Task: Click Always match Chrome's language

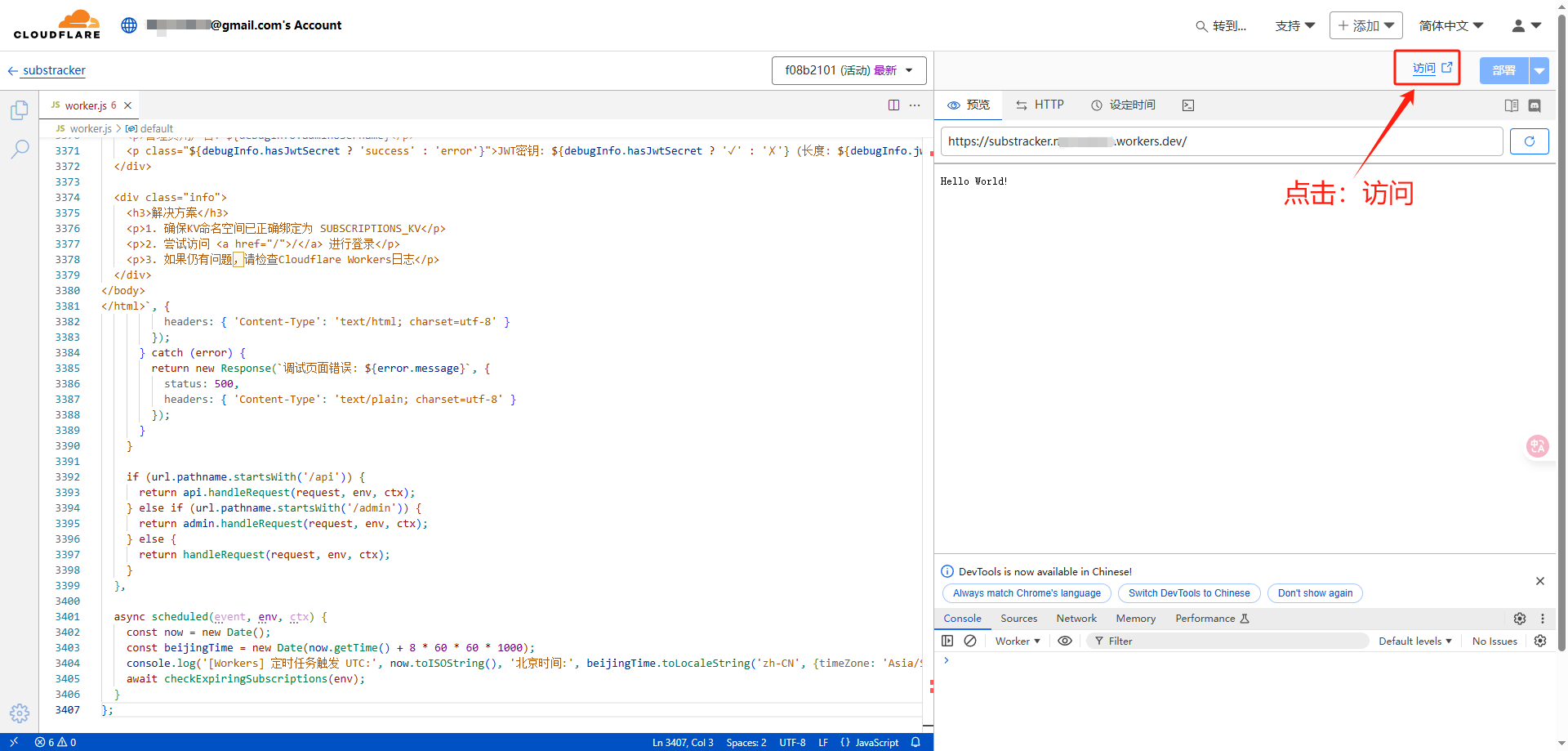Action: pyautogui.click(x=1027, y=593)
